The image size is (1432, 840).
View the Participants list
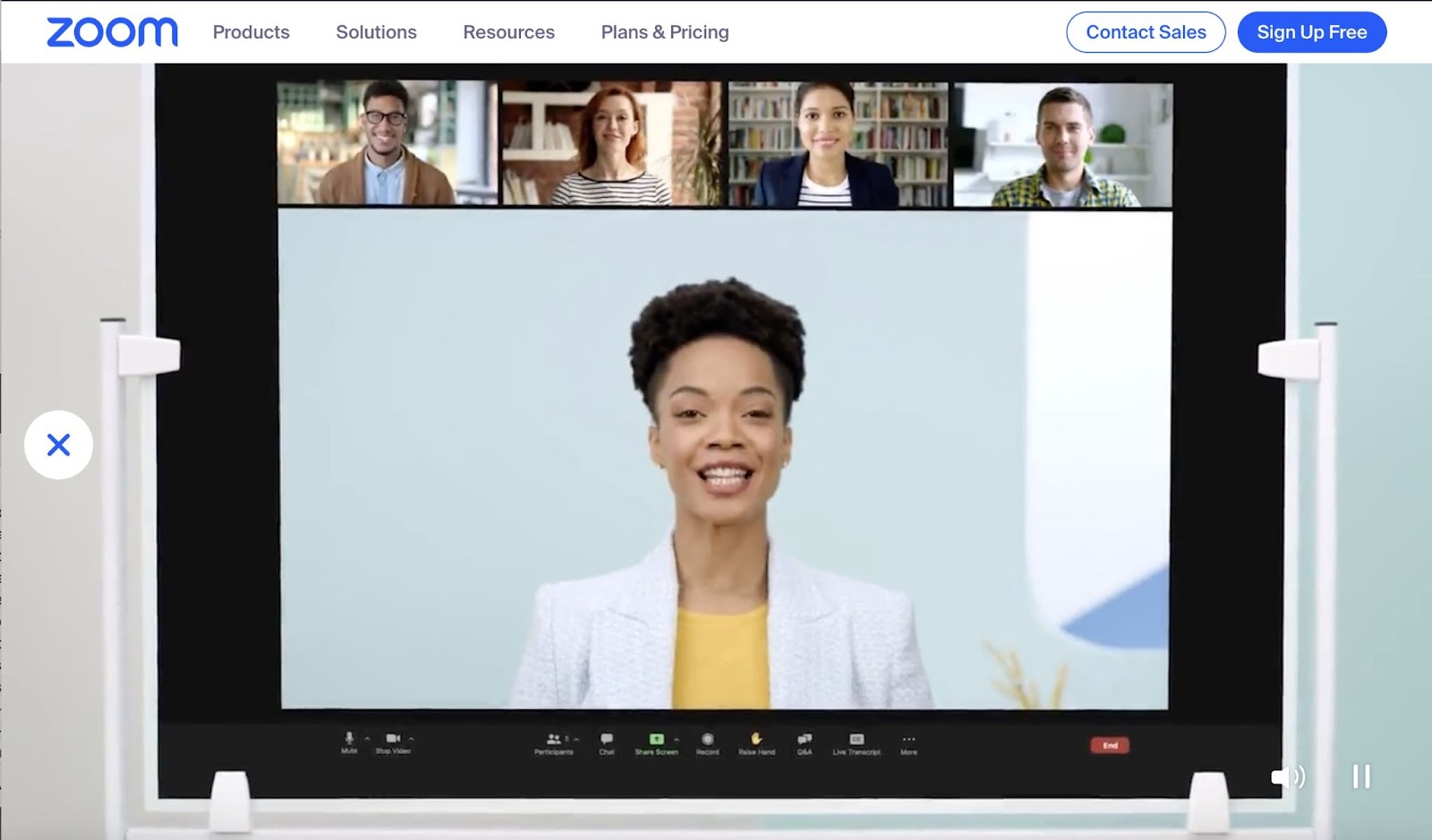pyautogui.click(x=552, y=739)
